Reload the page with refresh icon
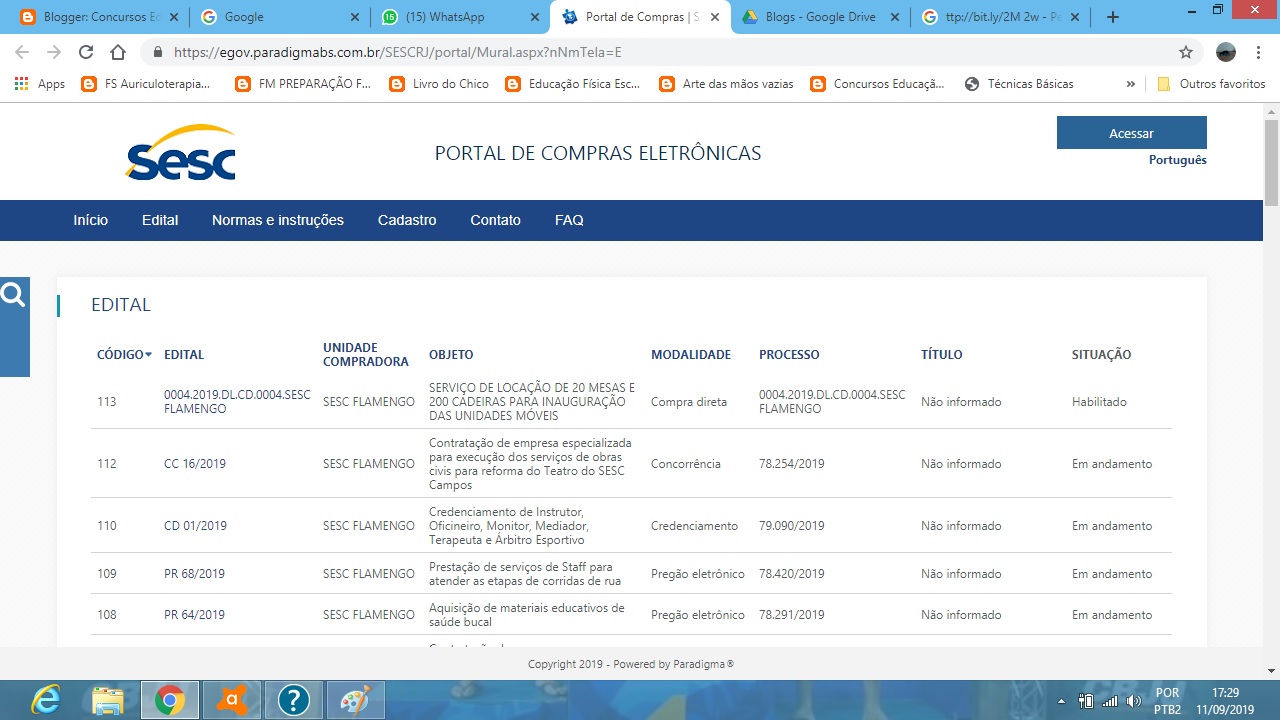This screenshot has width=1280, height=720. [x=86, y=52]
